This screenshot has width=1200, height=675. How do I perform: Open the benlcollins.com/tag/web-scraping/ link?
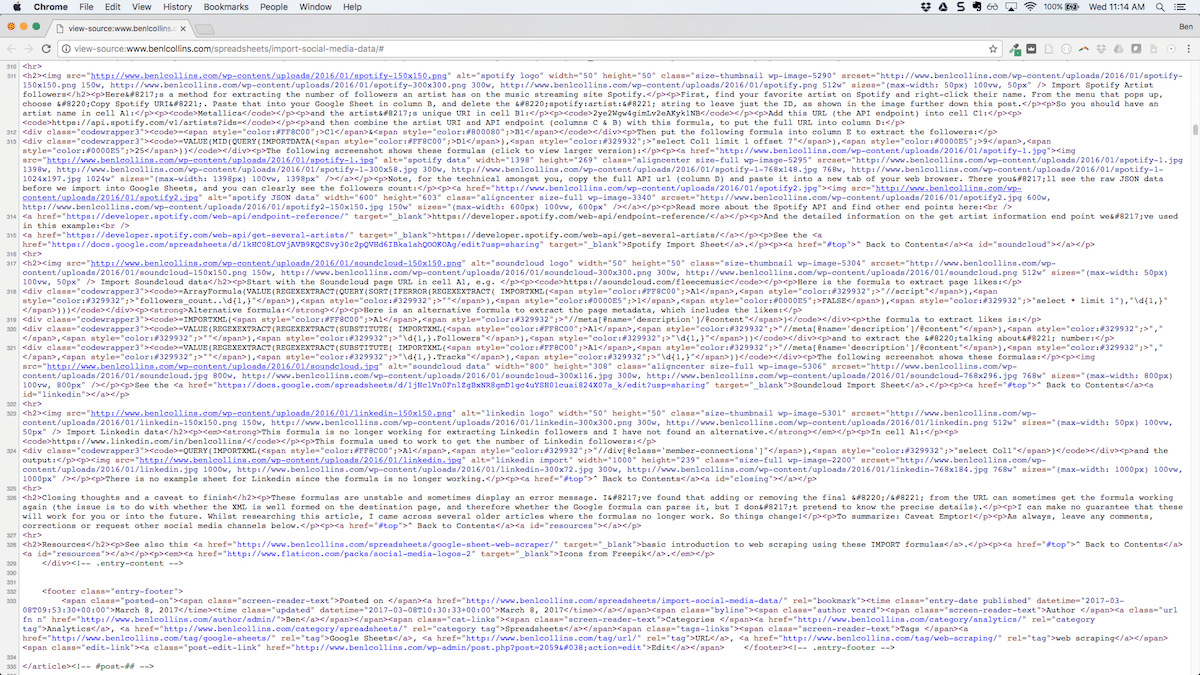tap(890, 638)
